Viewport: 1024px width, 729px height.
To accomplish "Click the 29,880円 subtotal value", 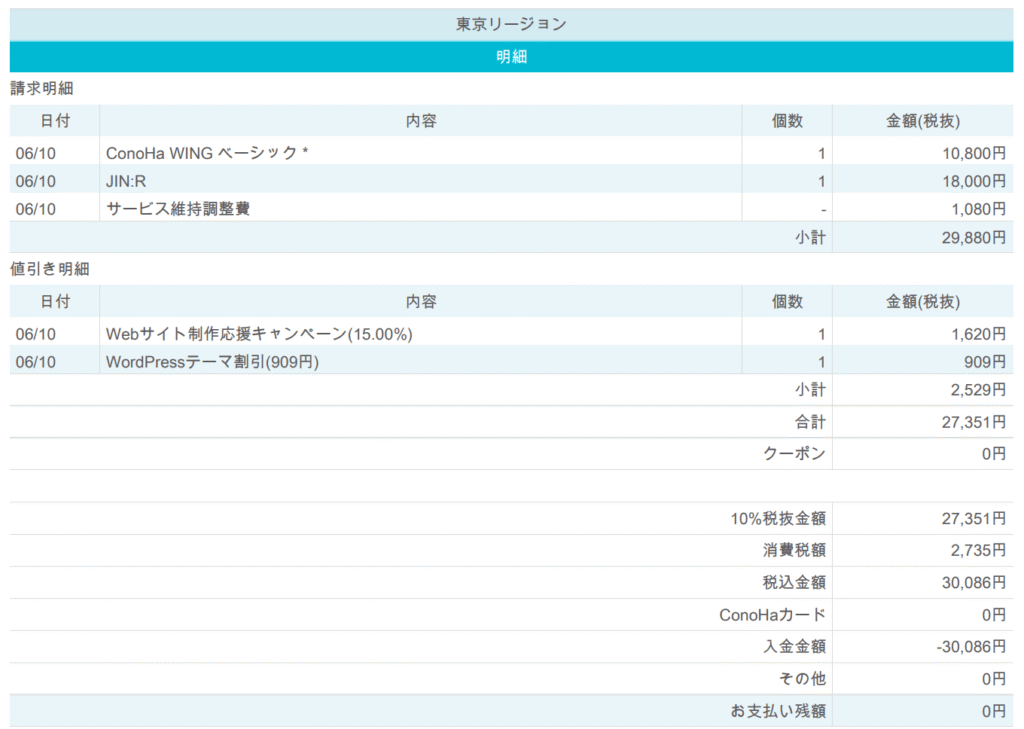I will point(974,238).
